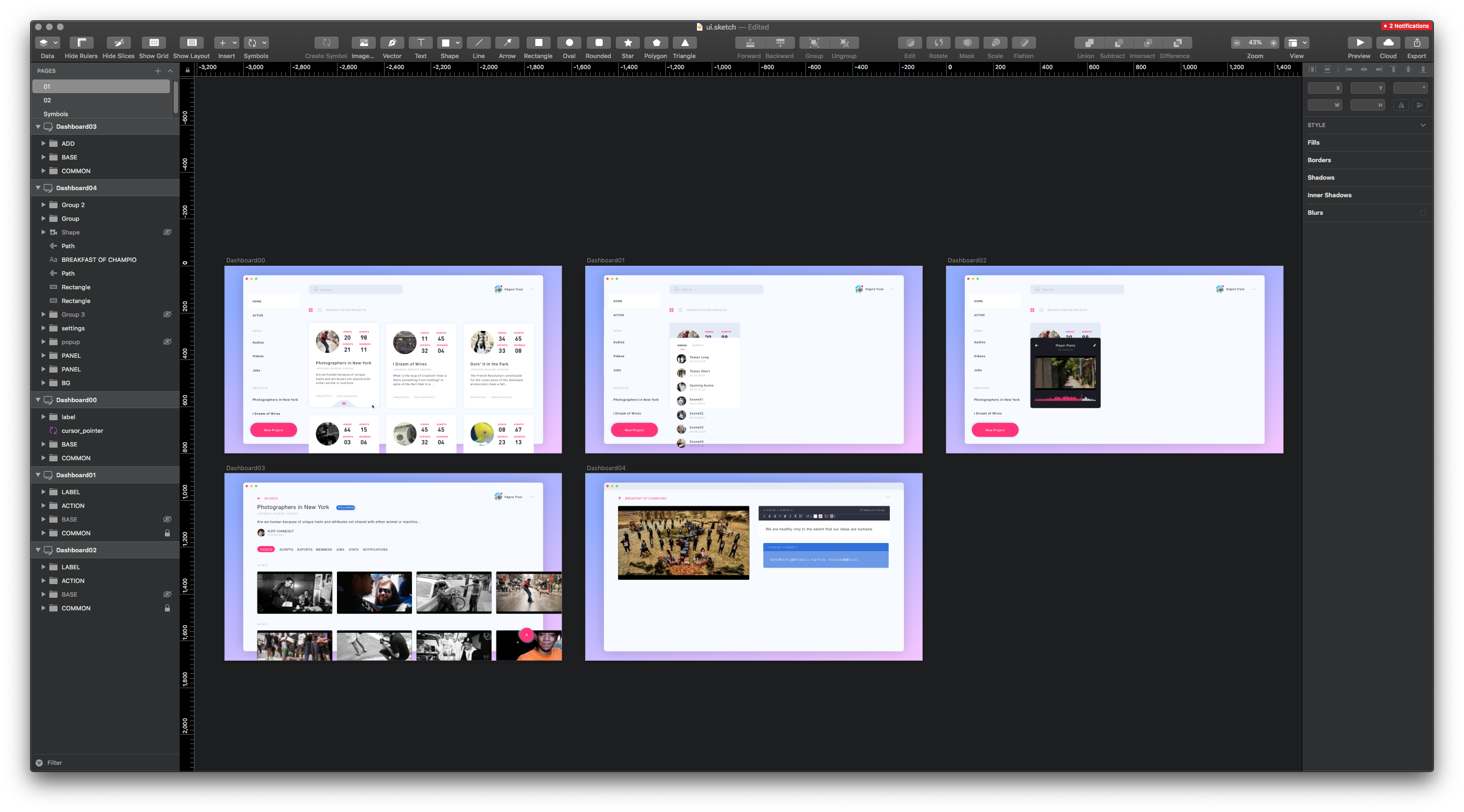The image size is (1464, 812).
Task: Click the Union boolean icon
Action: 1088,43
